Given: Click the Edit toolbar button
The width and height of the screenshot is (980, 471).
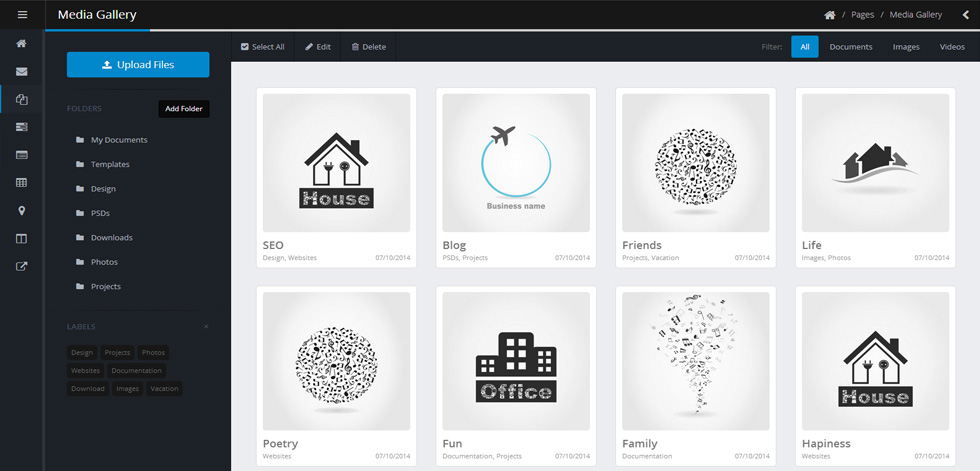Looking at the screenshot, I should pyautogui.click(x=318, y=47).
